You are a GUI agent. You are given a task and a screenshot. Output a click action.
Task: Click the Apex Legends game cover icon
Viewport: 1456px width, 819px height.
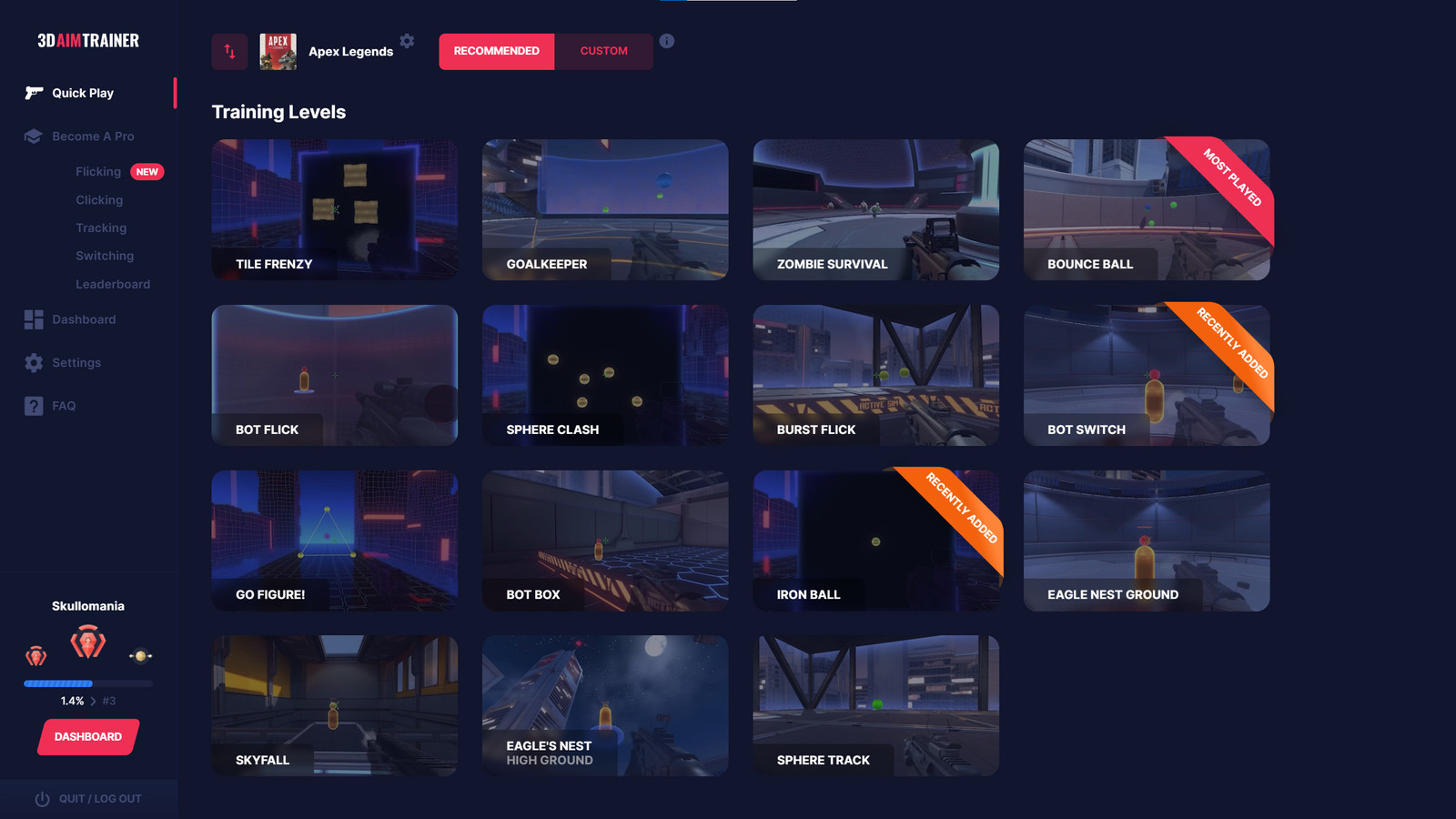(x=278, y=52)
